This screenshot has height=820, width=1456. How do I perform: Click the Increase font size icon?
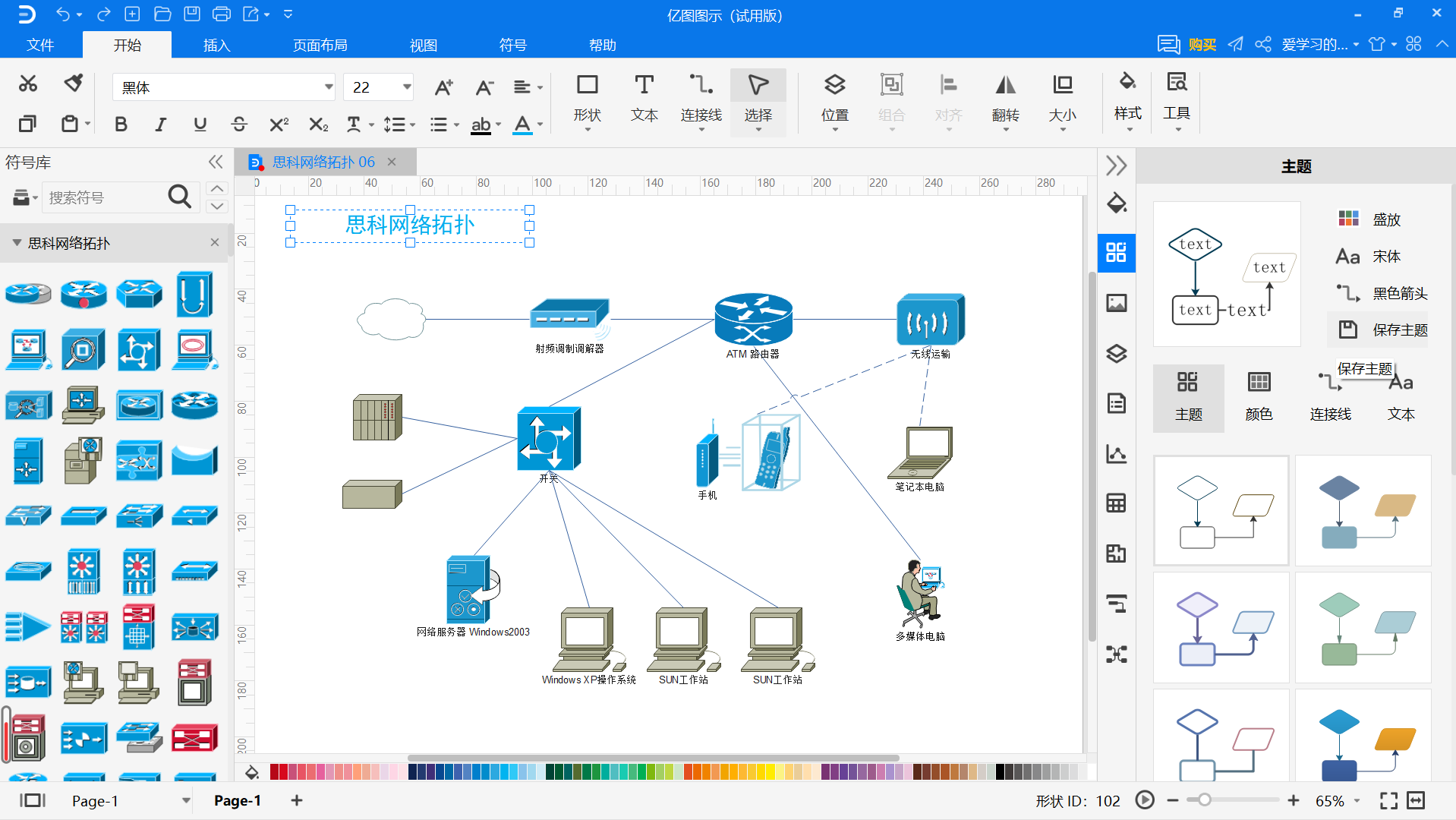click(x=443, y=87)
